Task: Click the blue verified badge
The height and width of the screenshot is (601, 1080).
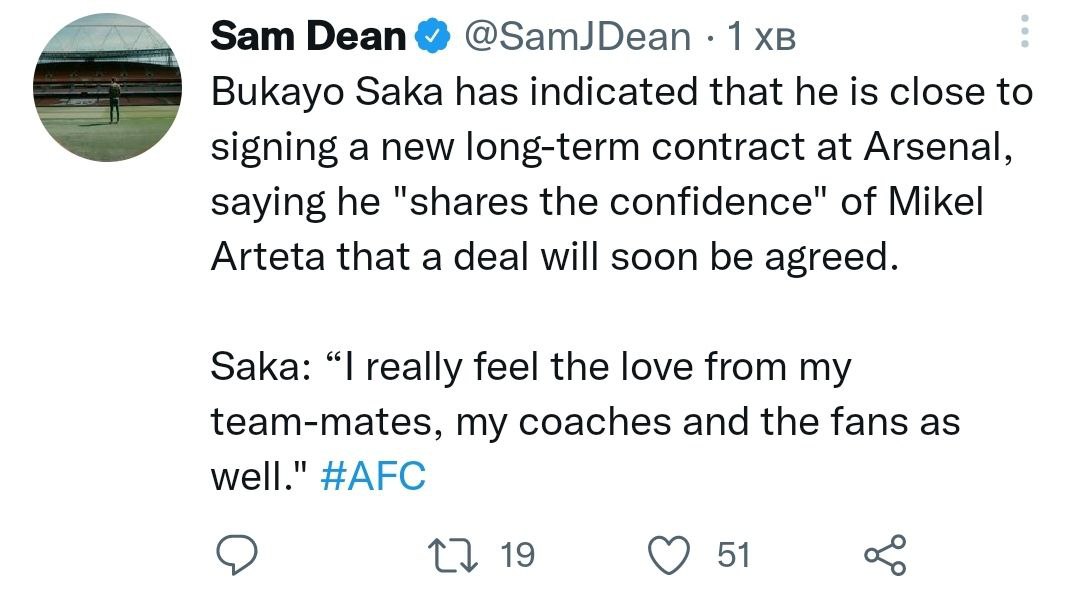Action: coord(429,37)
